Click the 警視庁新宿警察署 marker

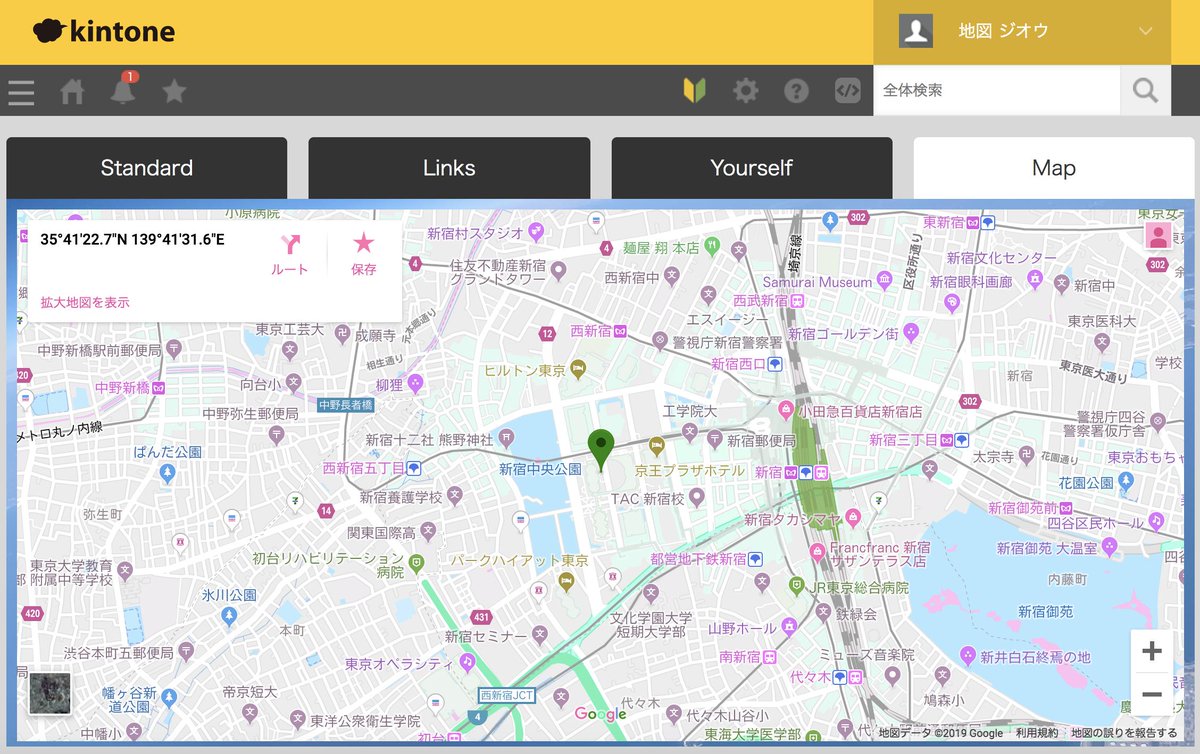click(660, 340)
